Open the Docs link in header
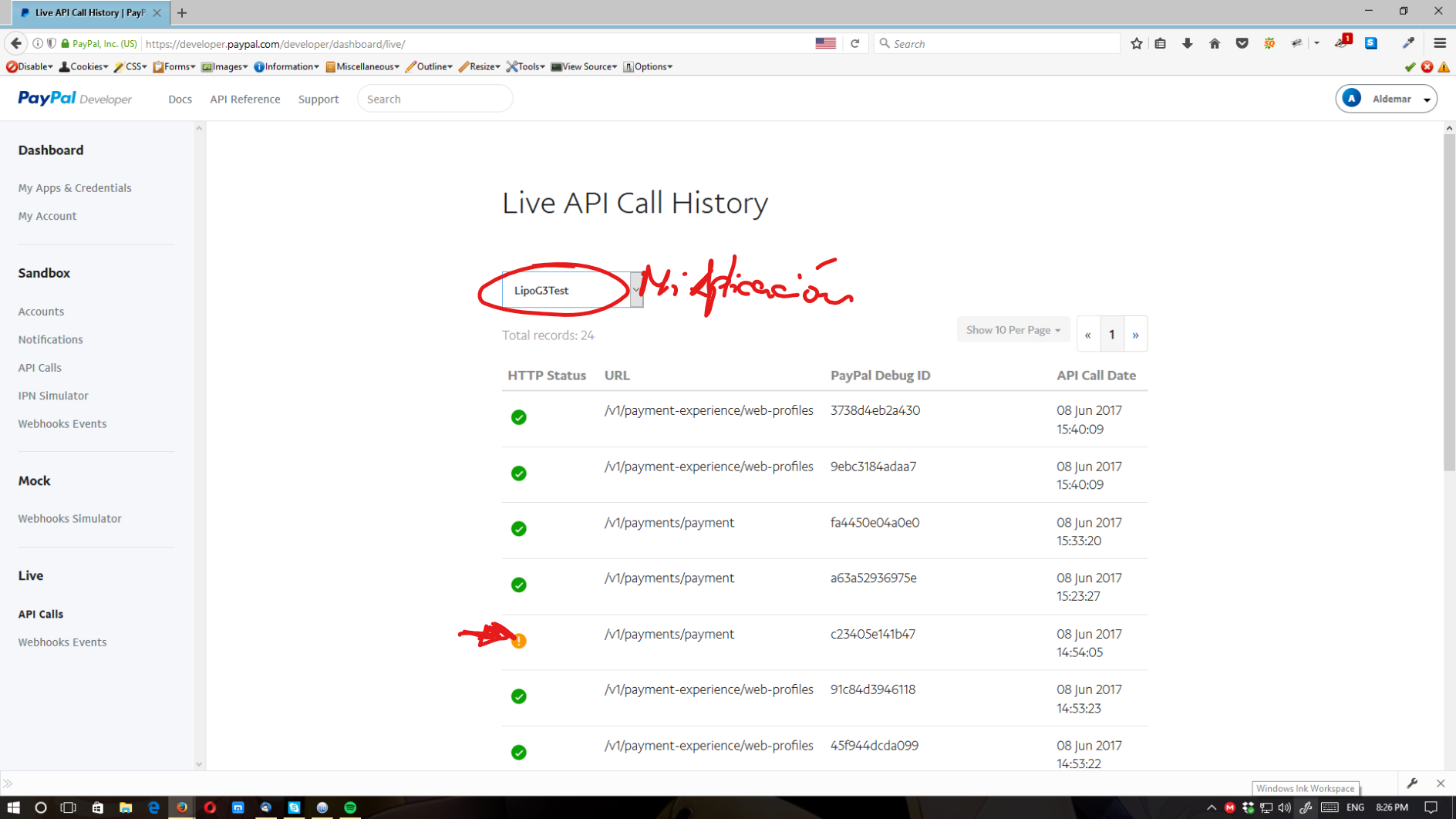 180,99
